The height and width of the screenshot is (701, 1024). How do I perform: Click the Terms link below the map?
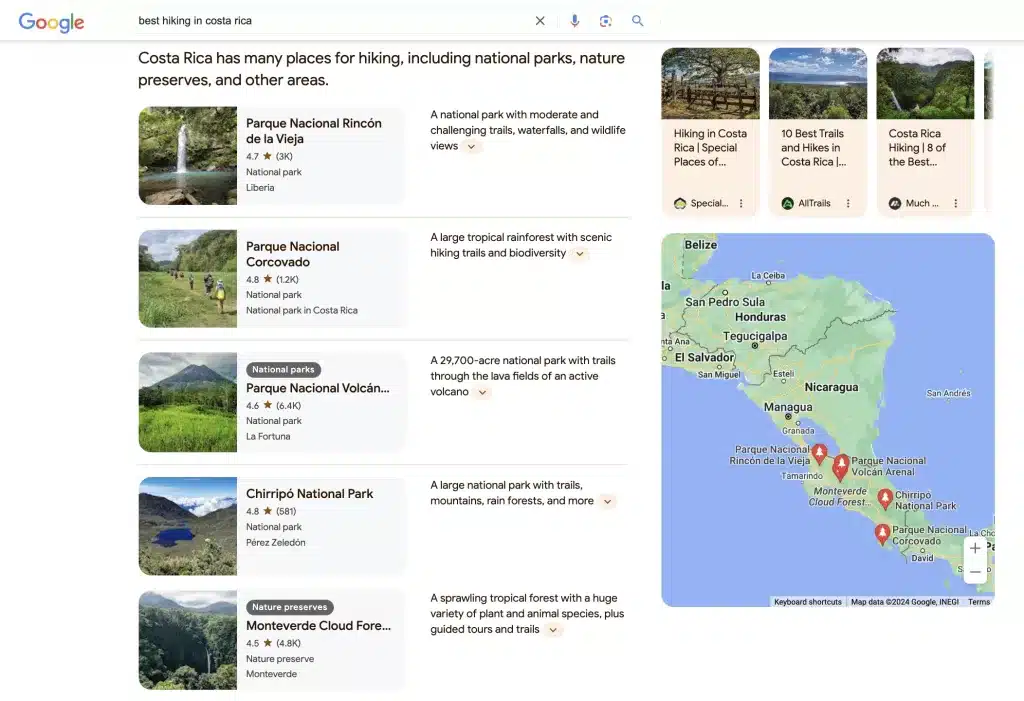979,601
